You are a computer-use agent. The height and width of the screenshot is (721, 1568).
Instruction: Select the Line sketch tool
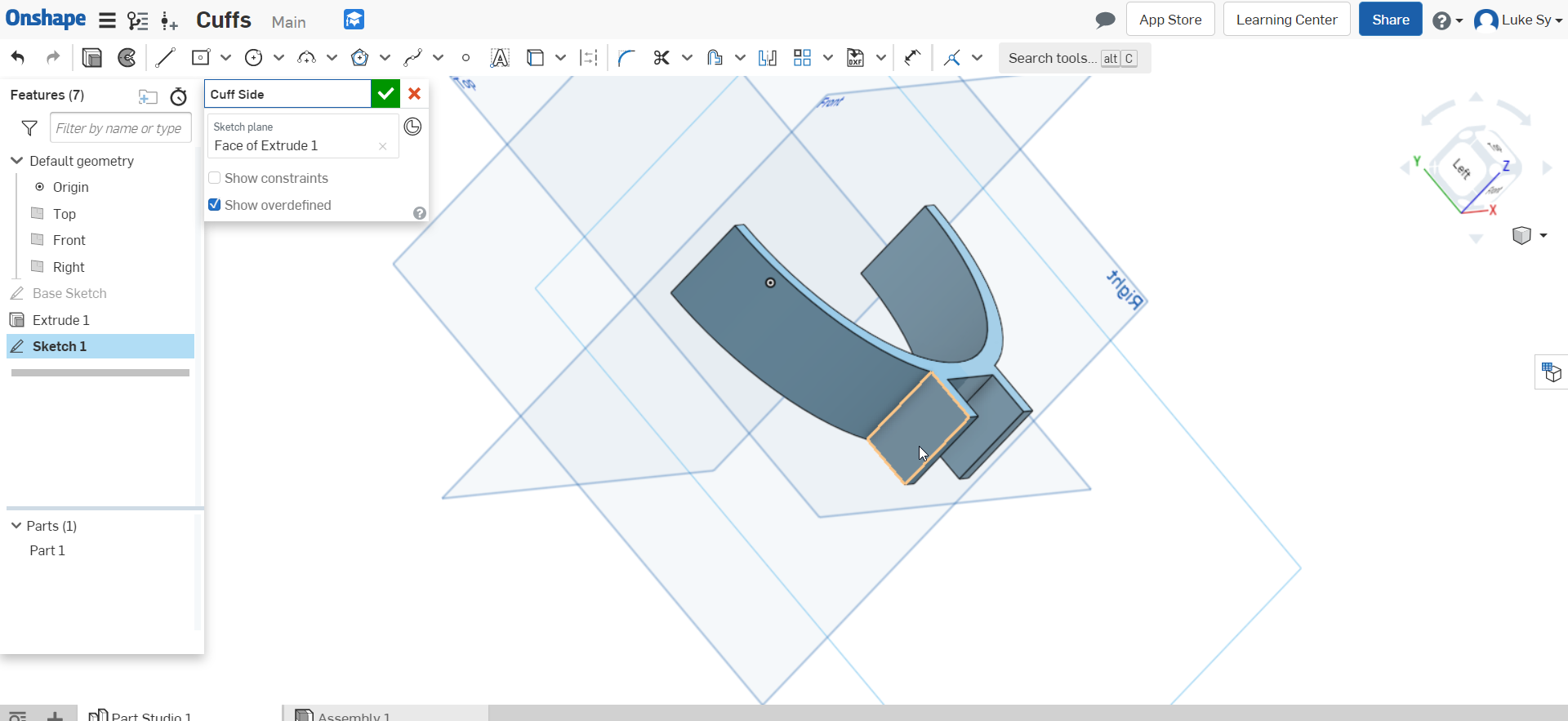(x=165, y=57)
